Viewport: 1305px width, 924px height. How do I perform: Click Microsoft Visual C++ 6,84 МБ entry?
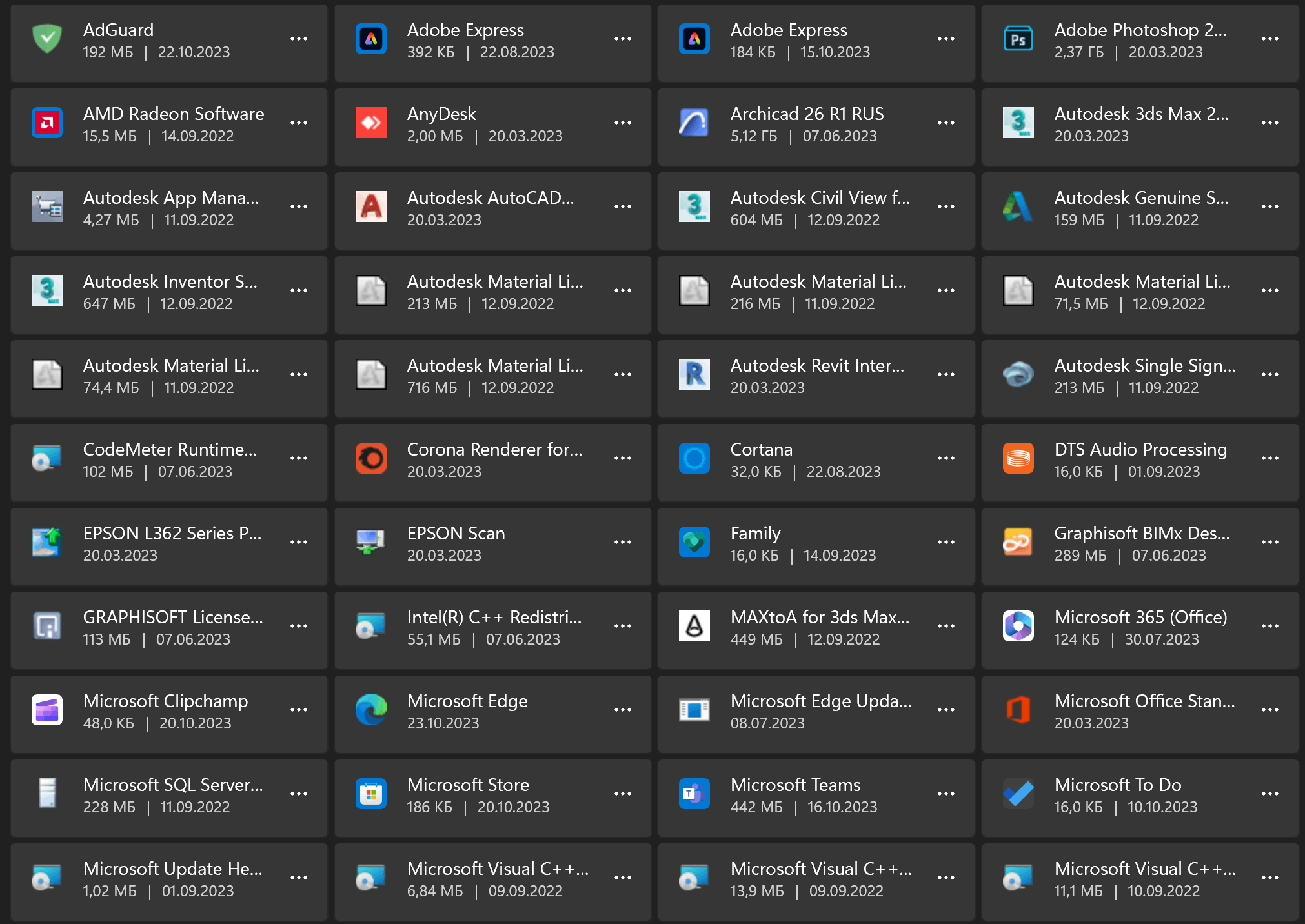492,882
